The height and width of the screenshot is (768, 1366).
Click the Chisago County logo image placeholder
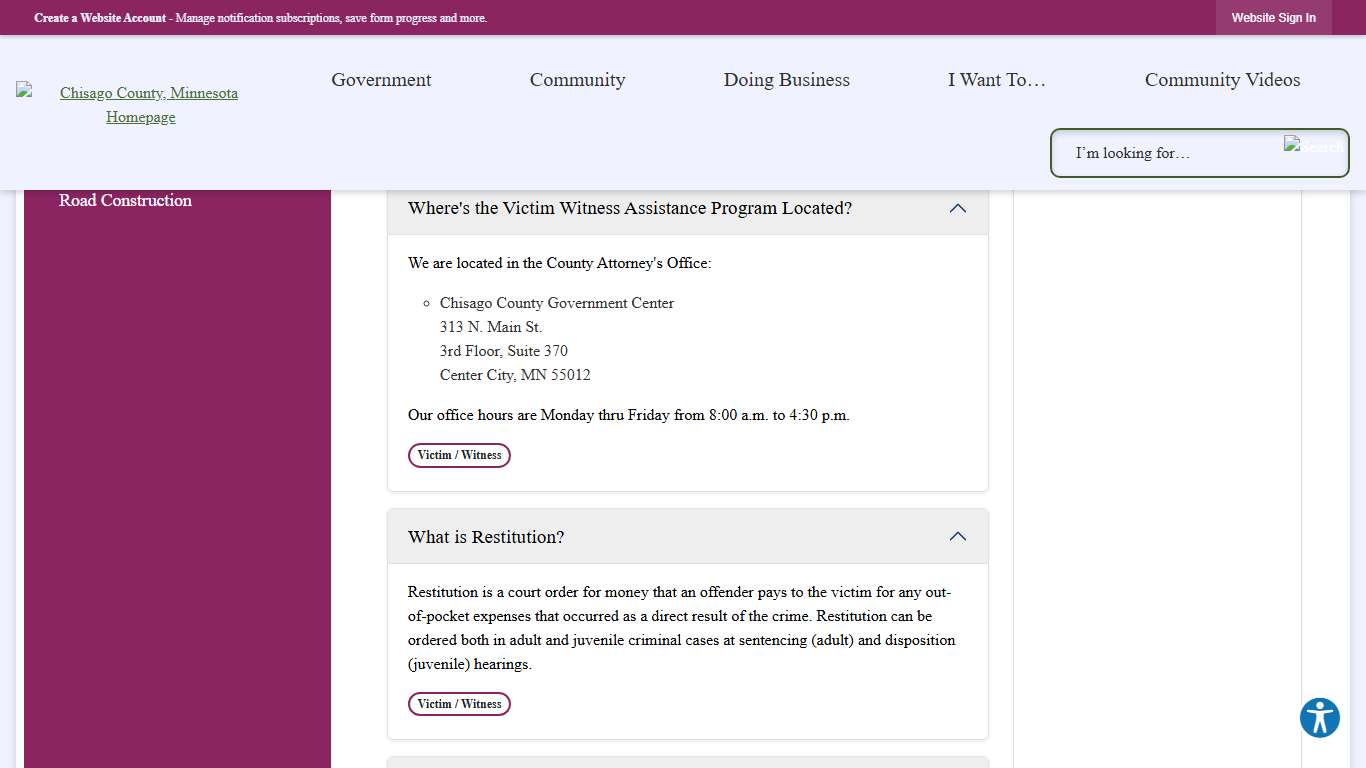tap(22, 93)
